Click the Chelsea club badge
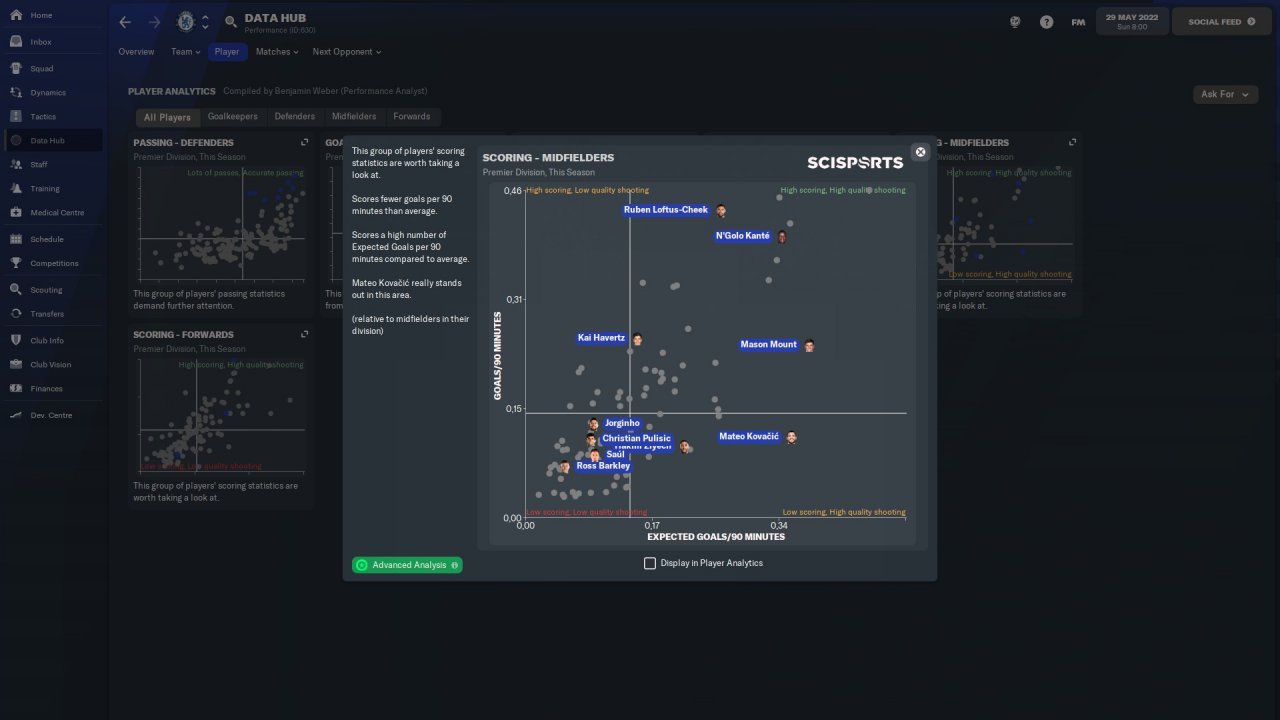 click(184, 21)
